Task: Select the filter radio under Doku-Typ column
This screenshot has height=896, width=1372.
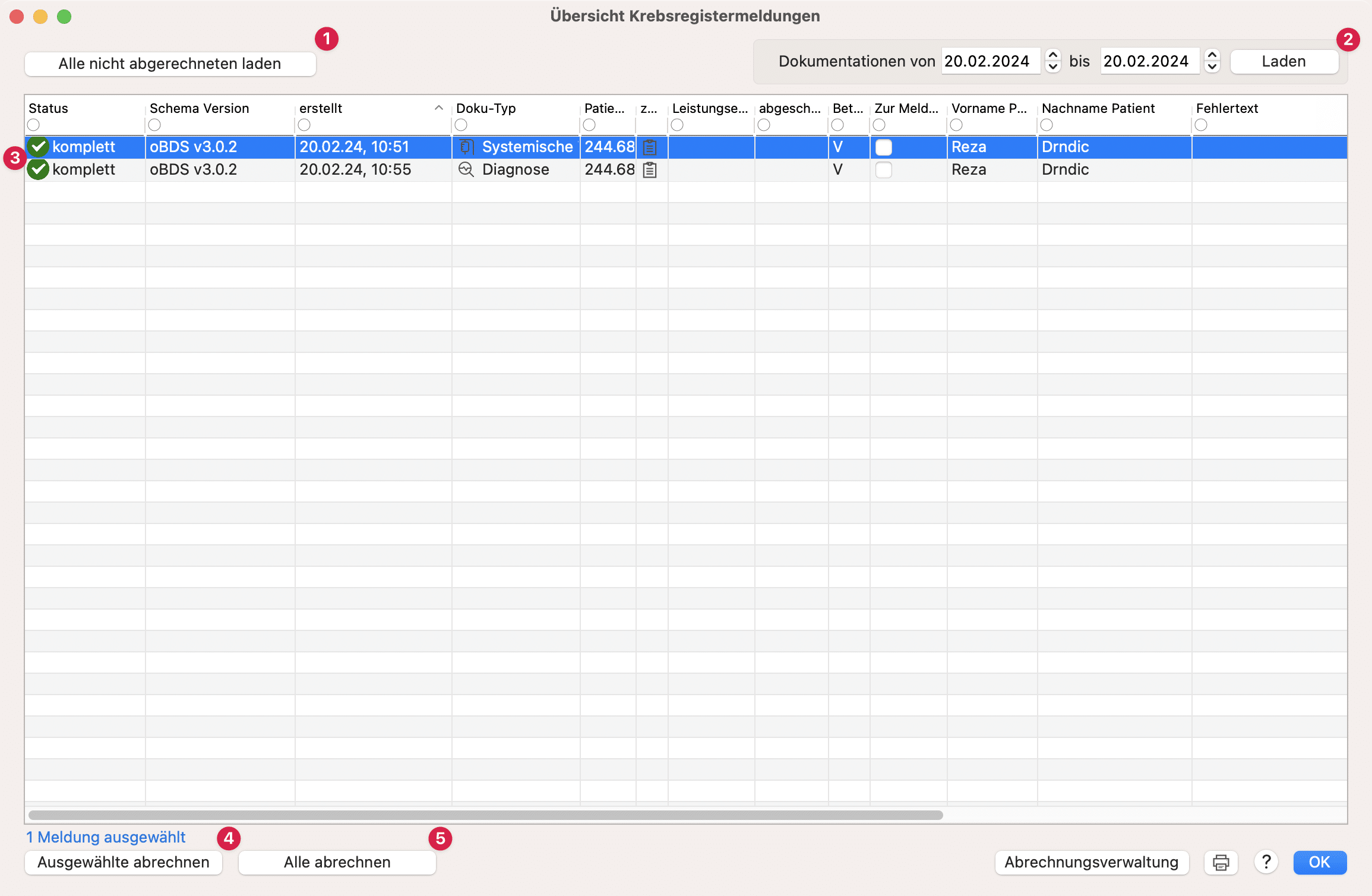Action: (461, 125)
